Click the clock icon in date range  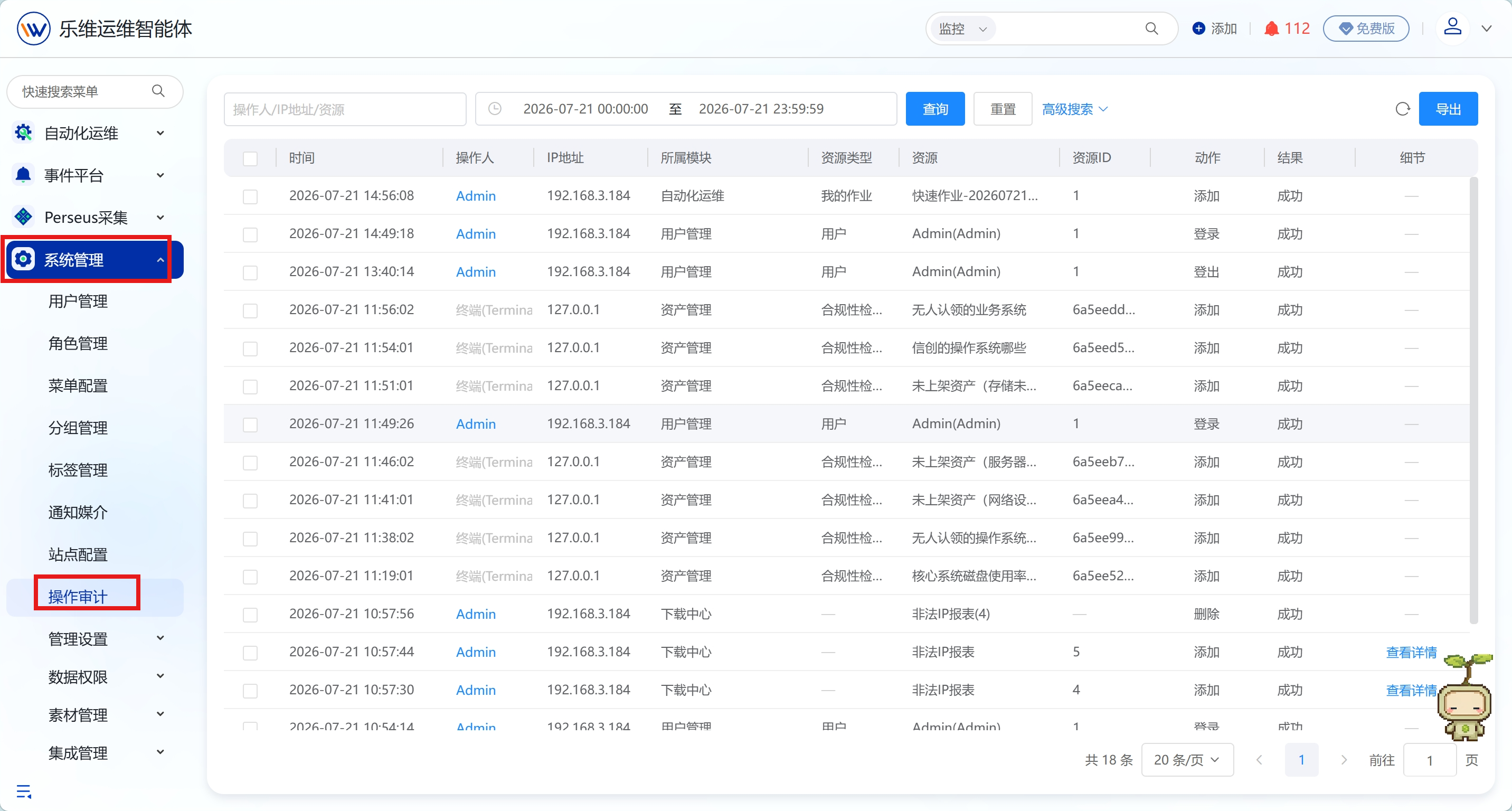[495, 109]
